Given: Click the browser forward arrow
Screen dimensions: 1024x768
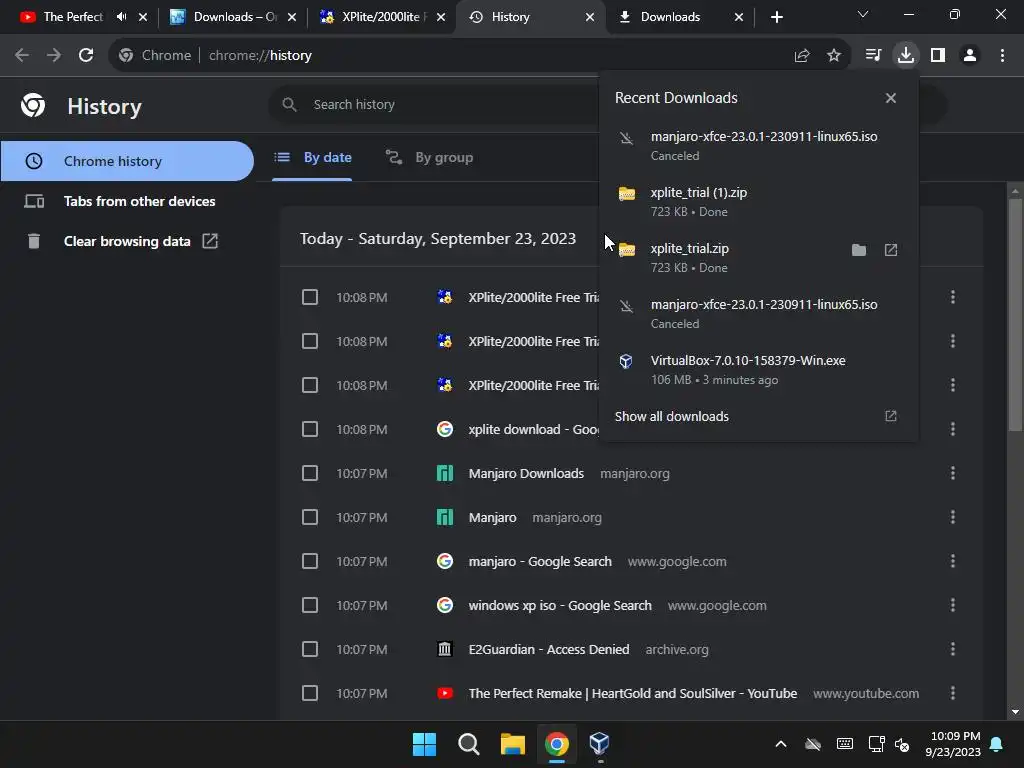Looking at the screenshot, I should (x=54, y=56).
